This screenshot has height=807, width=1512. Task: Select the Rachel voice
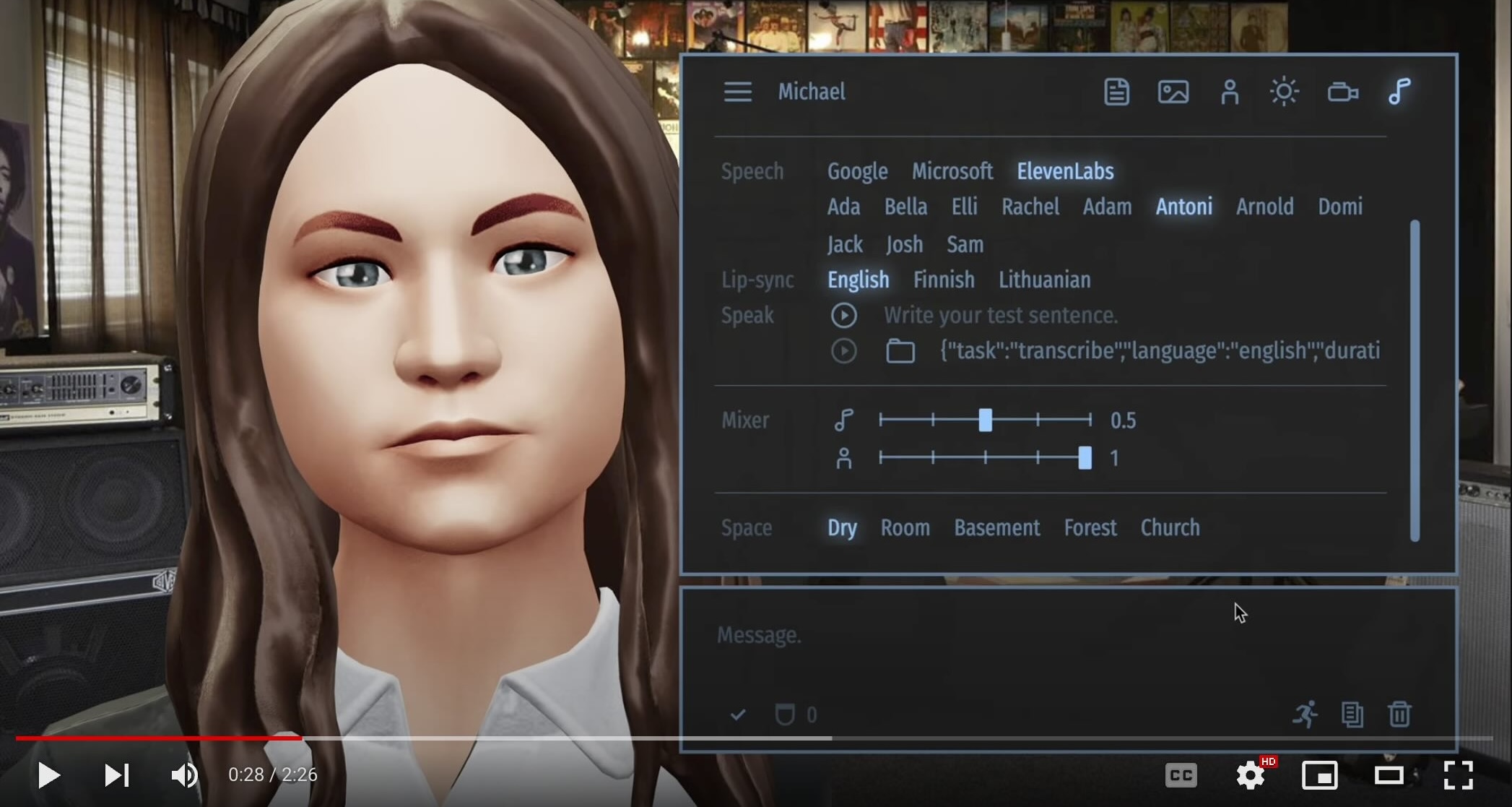1030,207
